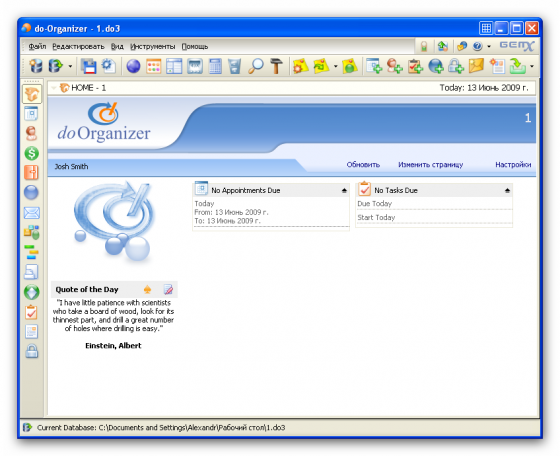This screenshot has height=456, width=560.
Task: Open the Email envelope sidebar icon
Action: tap(31, 213)
